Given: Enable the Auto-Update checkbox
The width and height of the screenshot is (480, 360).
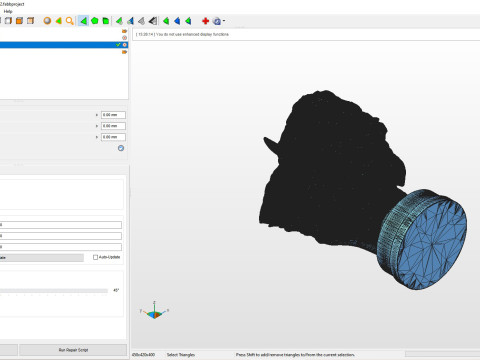Looking at the screenshot, I should (95, 257).
